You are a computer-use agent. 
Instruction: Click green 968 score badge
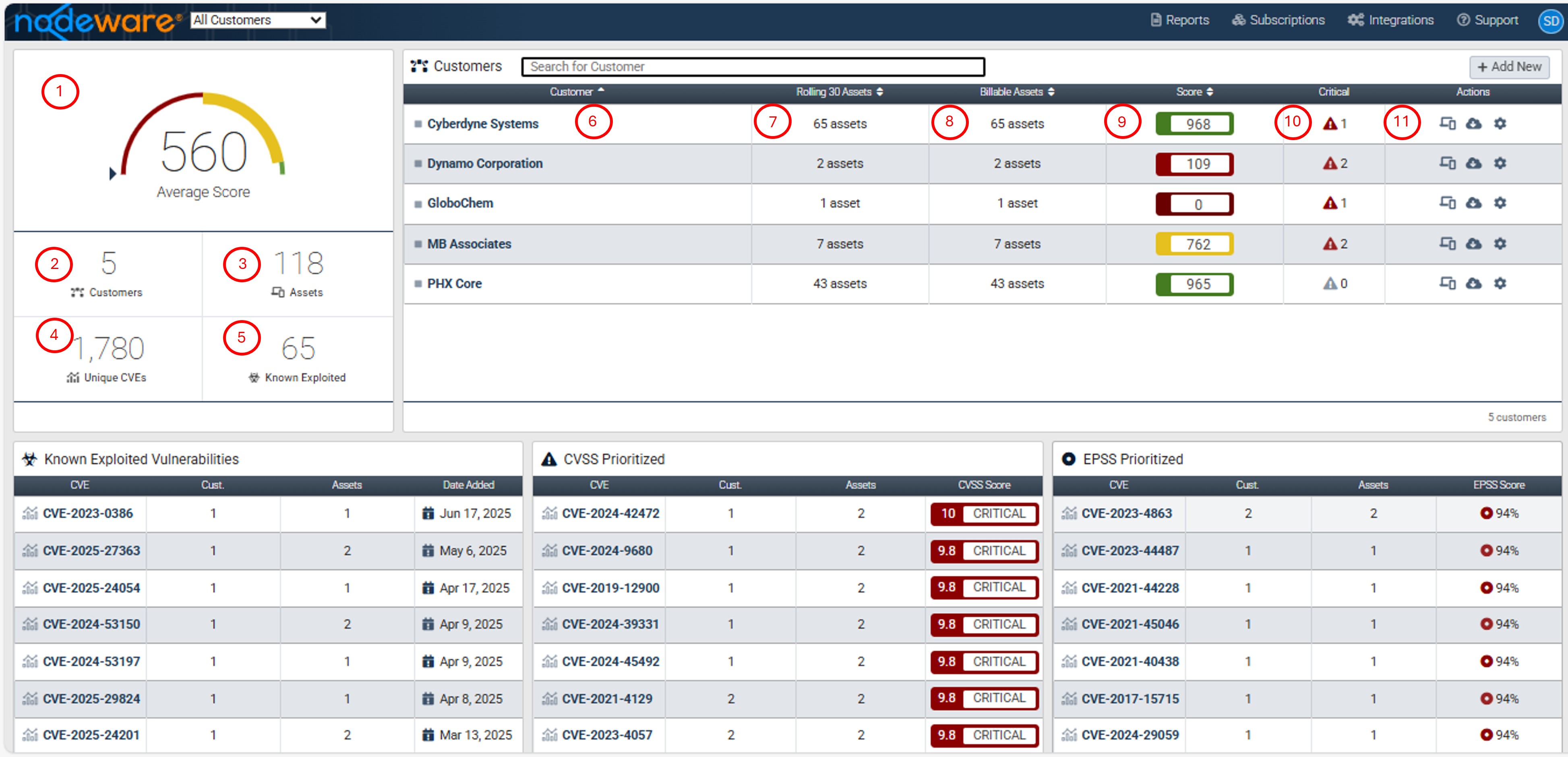[x=1194, y=124]
